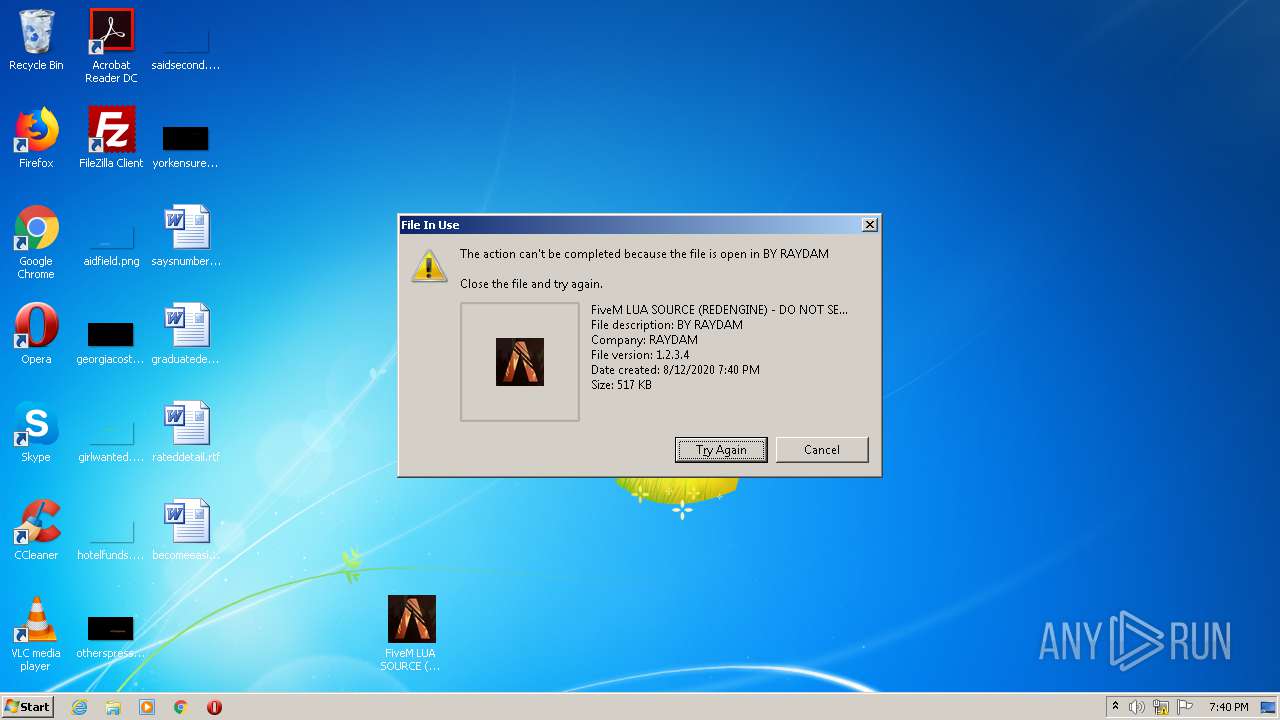Launch FileZilla Client shortcut

click(x=111, y=139)
